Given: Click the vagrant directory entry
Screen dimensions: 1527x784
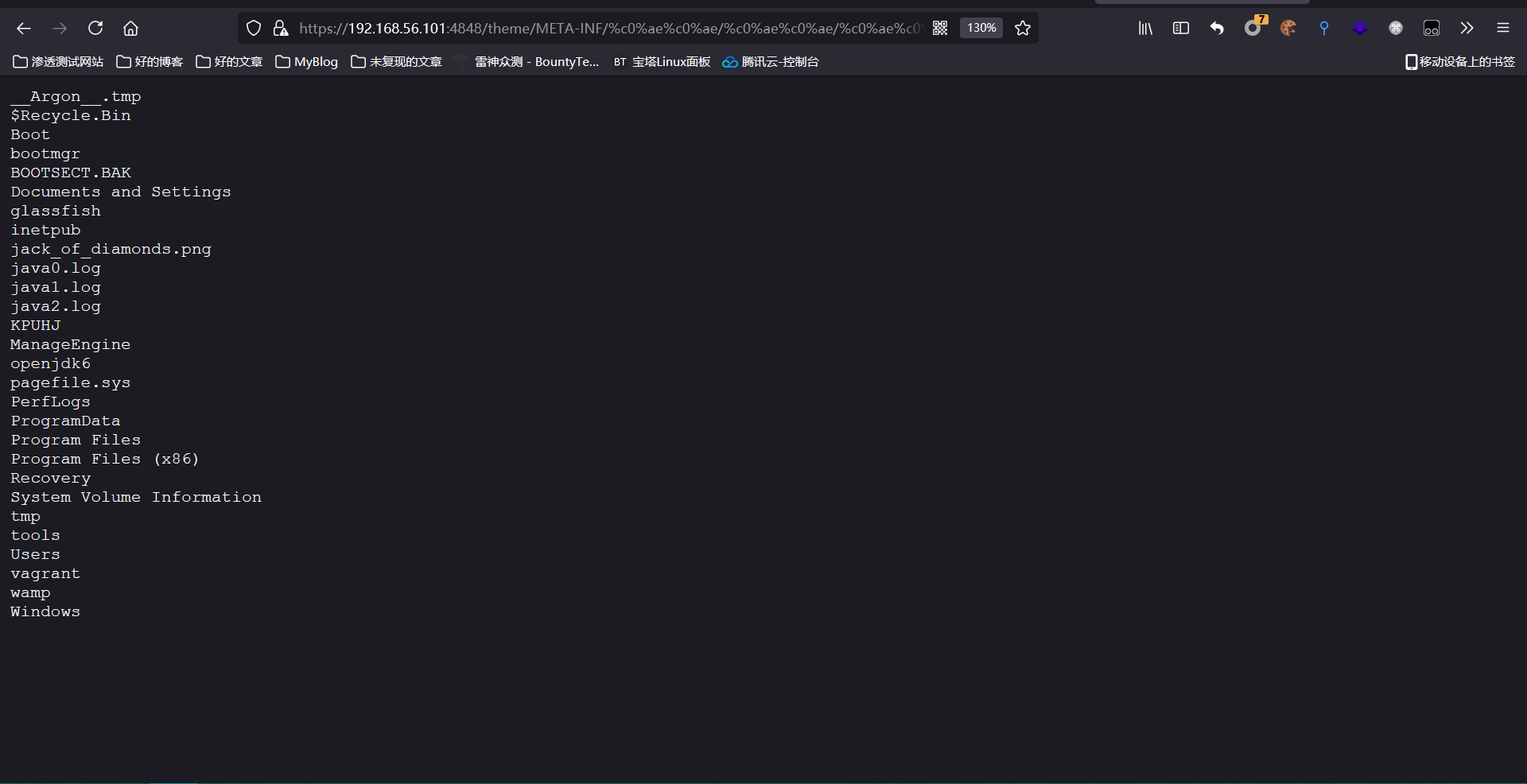Looking at the screenshot, I should click(45, 574).
